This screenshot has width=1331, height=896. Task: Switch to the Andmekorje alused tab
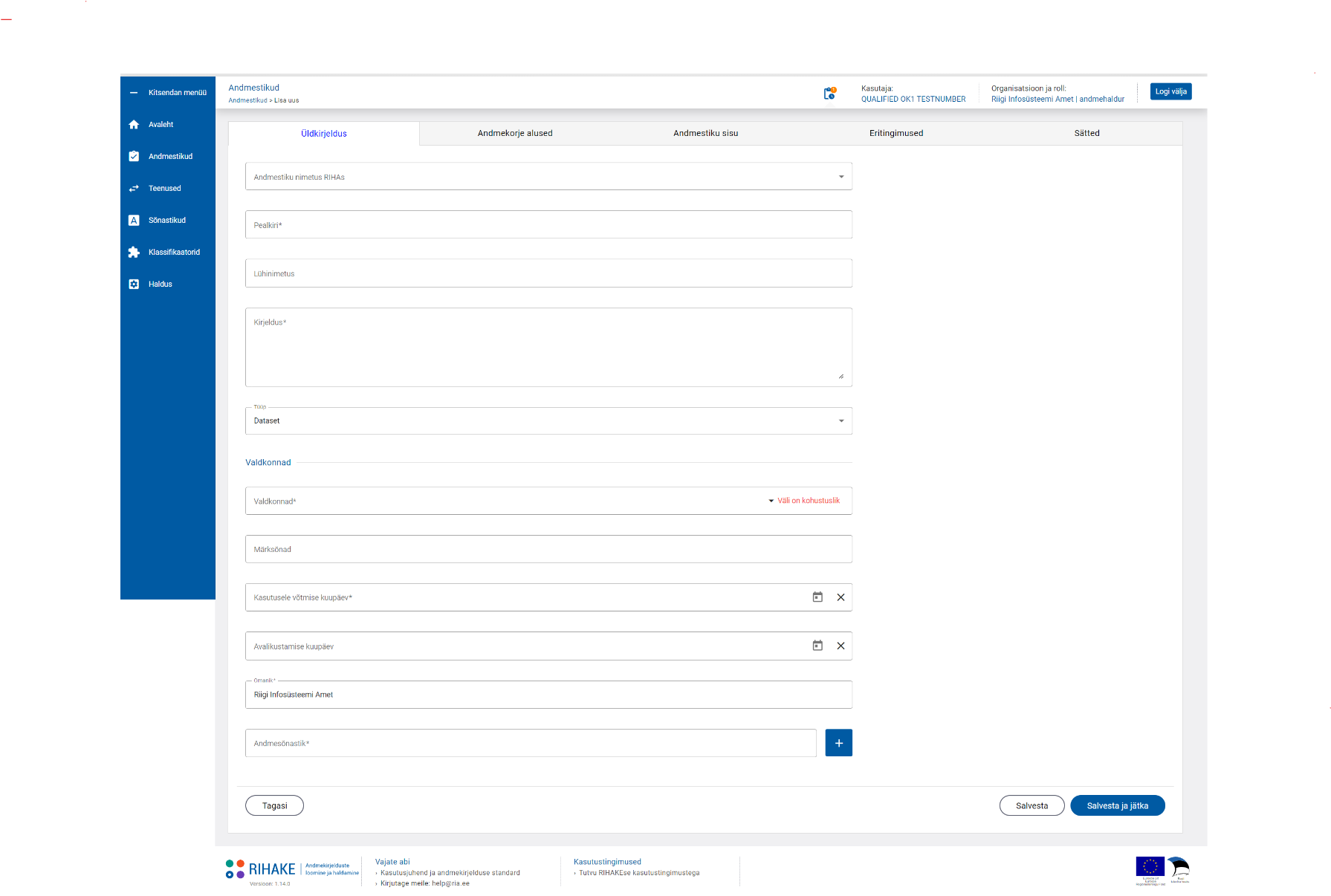(515, 134)
